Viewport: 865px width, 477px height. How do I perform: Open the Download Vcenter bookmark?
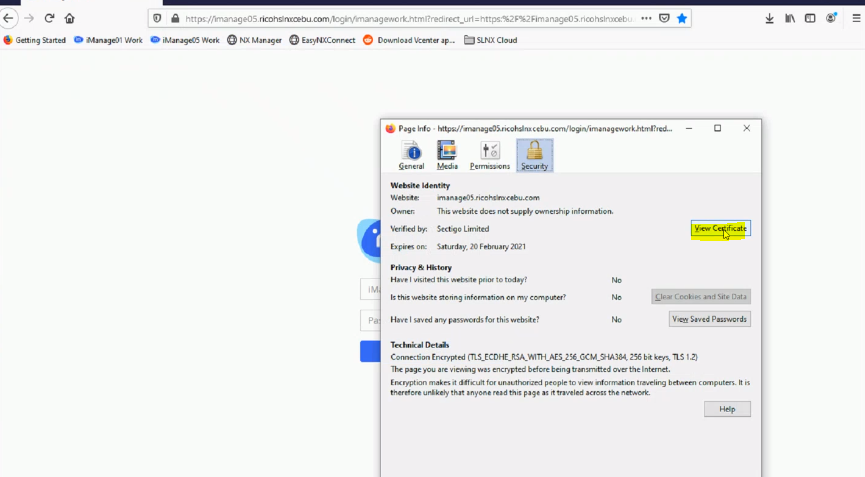pos(409,40)
